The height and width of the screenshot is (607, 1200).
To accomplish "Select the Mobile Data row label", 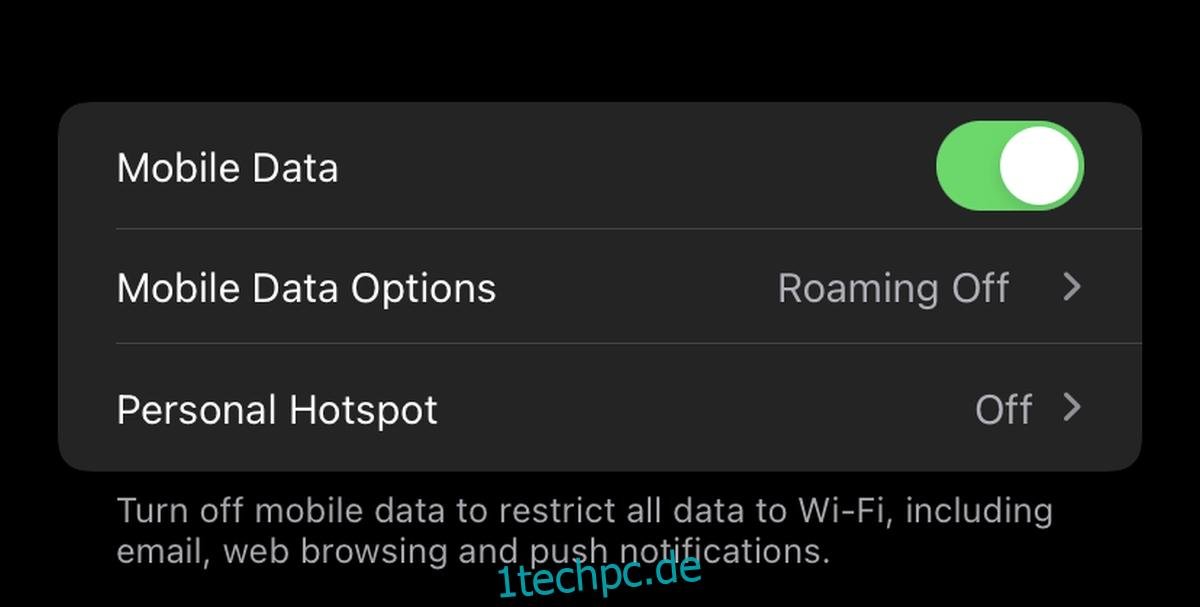I will point(228,168).
